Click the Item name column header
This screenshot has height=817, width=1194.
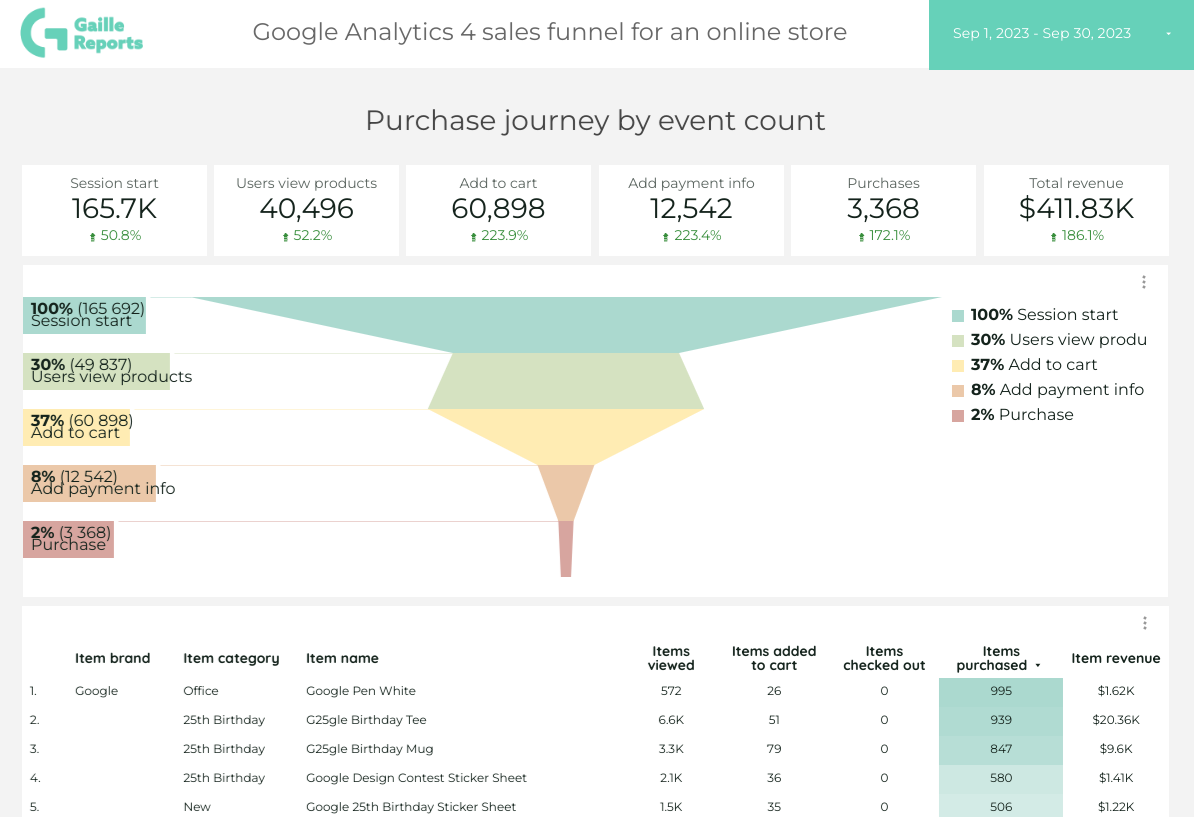pos(342,658)
